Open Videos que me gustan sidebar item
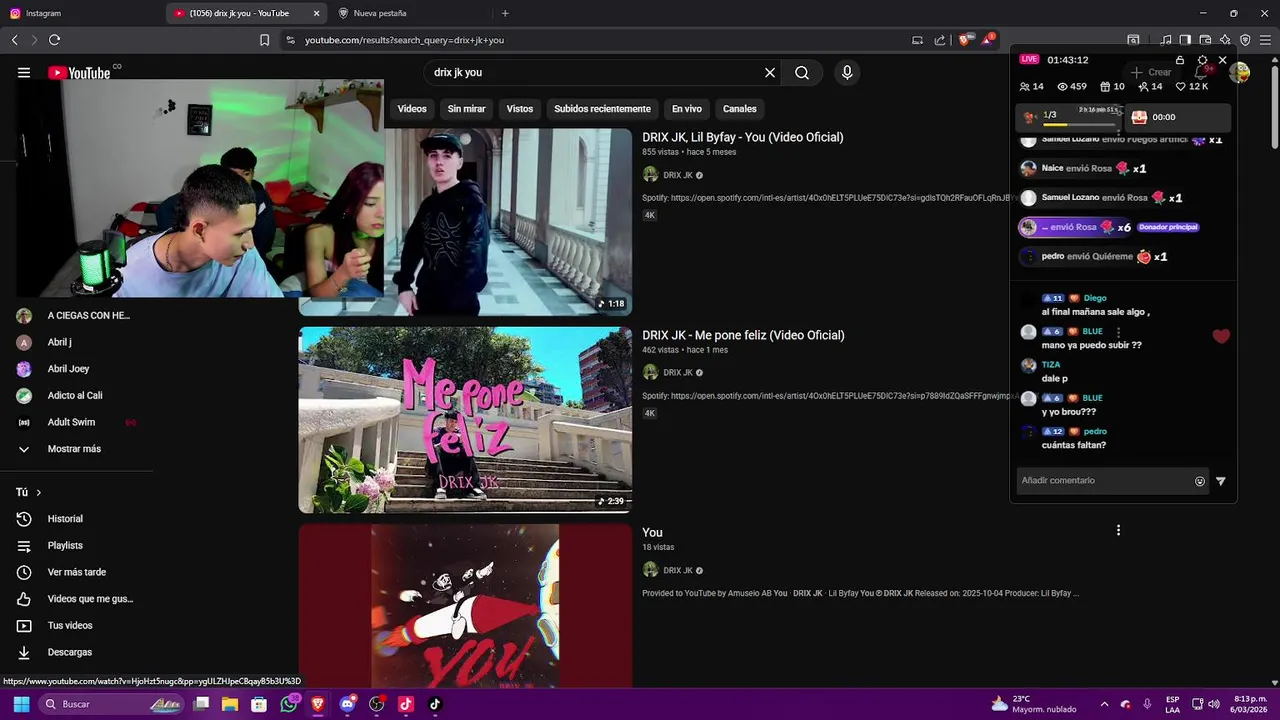Screen dimensions: 1280x720 coord(90,599)
